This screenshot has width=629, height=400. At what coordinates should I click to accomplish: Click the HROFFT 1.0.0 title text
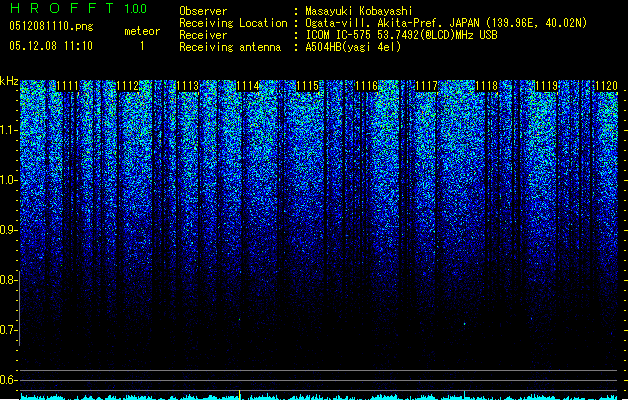(x=78, y=8)
